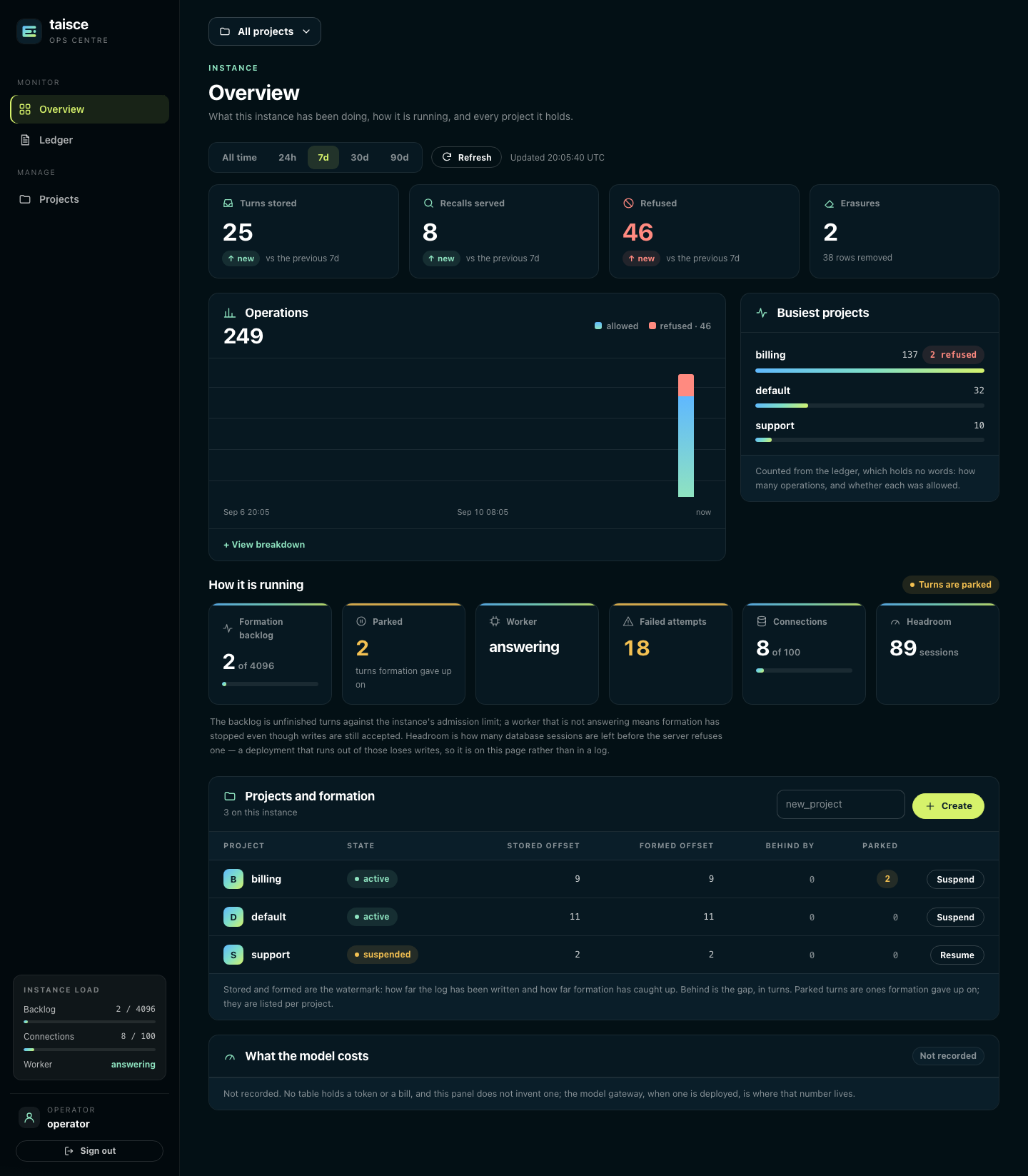1028x1176 pixels.
Task: Select the 7d range tab
Action: (x=323, y=157)
